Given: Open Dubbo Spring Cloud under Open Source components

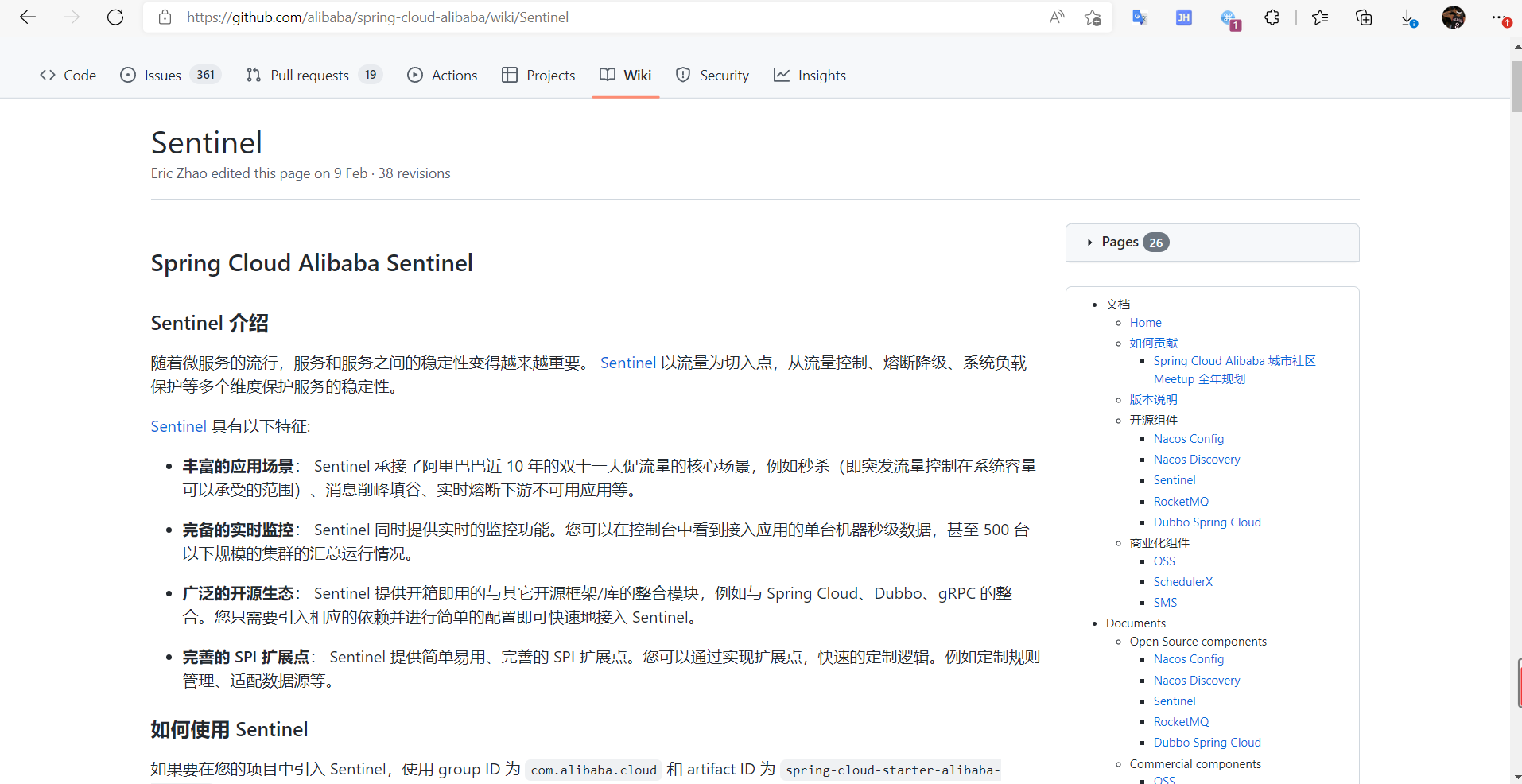Looking at the screenshot, I should click(x=1207, y=743).
